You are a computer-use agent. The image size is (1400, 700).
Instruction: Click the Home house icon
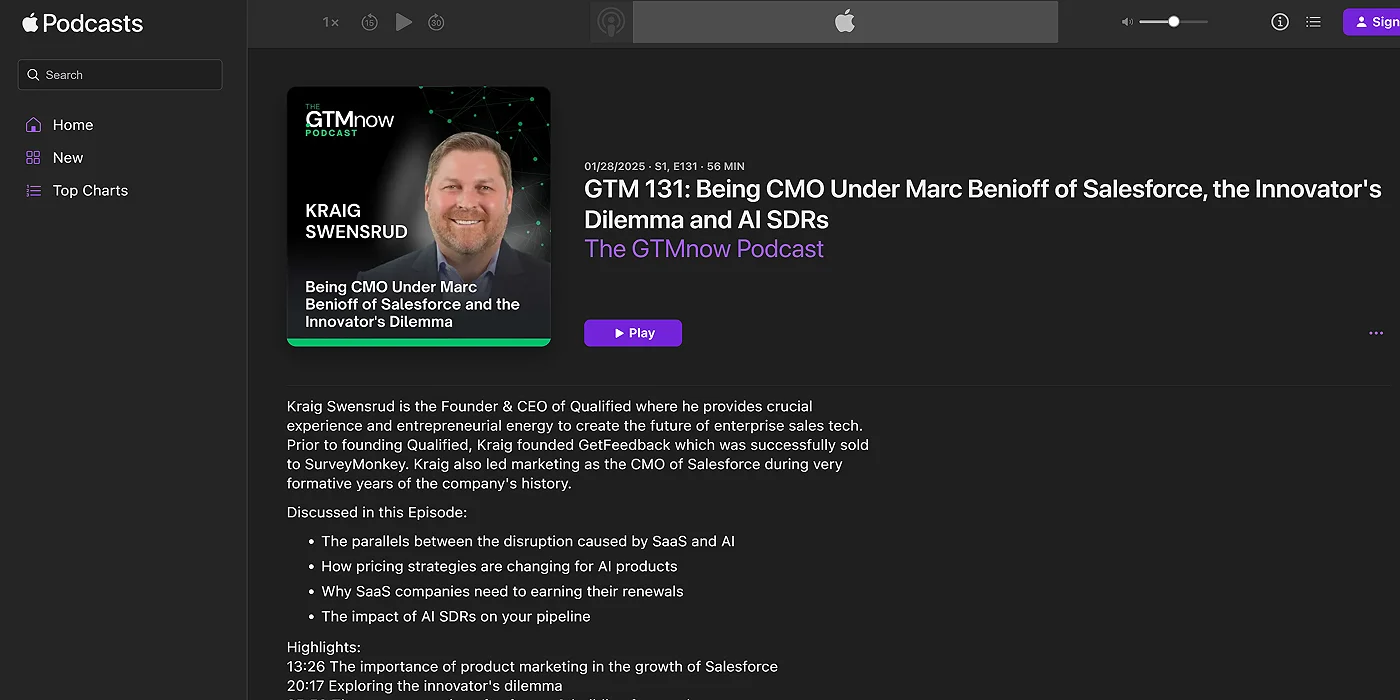[x=33, y=125]
